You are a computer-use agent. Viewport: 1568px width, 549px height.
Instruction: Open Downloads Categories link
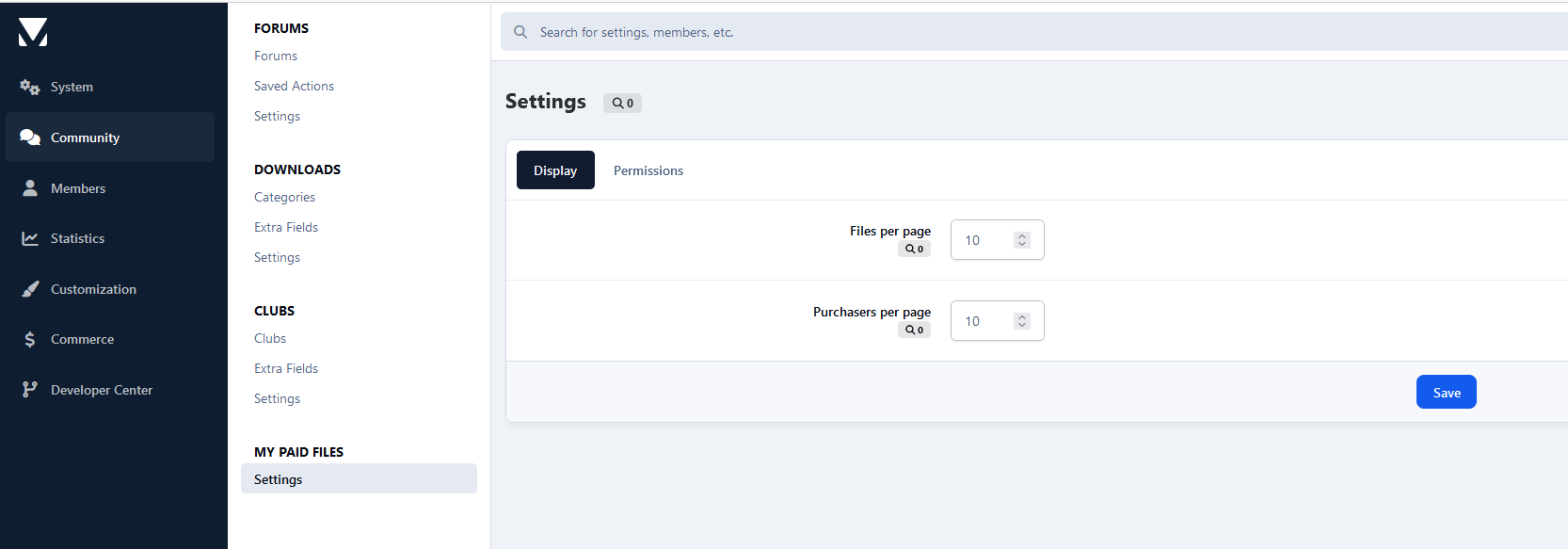(x=284, y=197)
